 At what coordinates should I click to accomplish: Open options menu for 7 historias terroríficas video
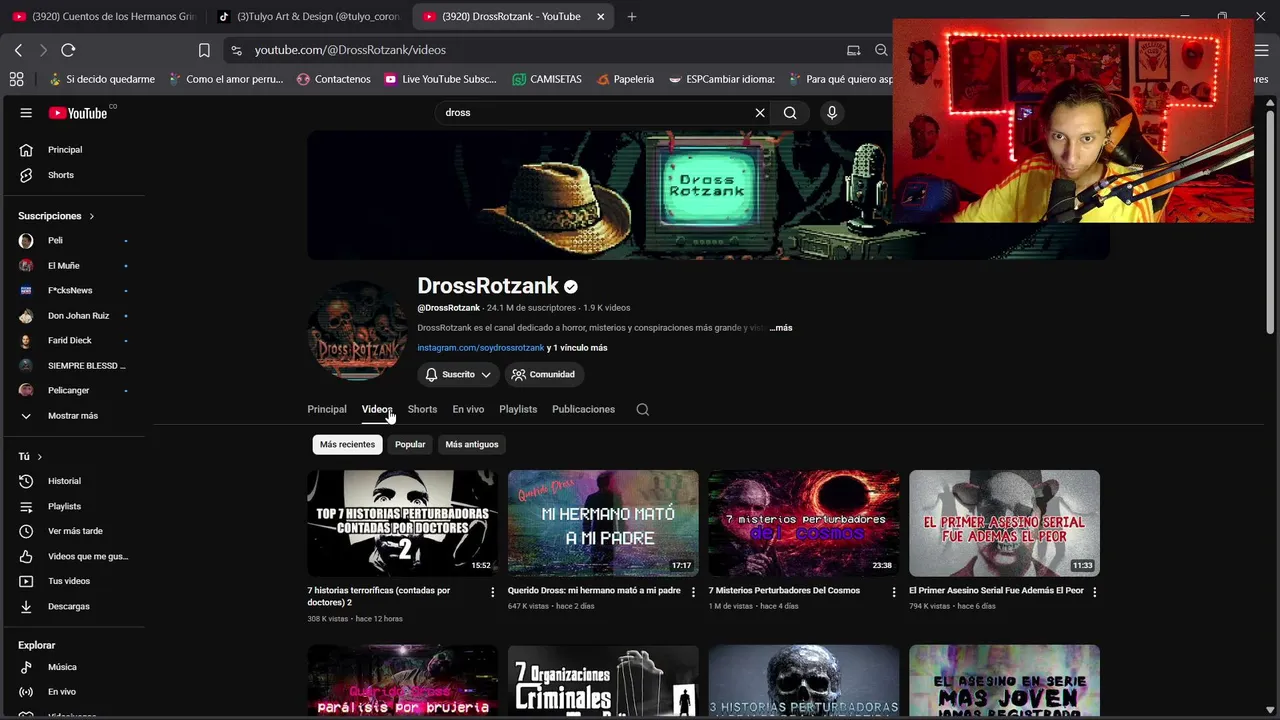pyautogui.click(x=492, y=592)
